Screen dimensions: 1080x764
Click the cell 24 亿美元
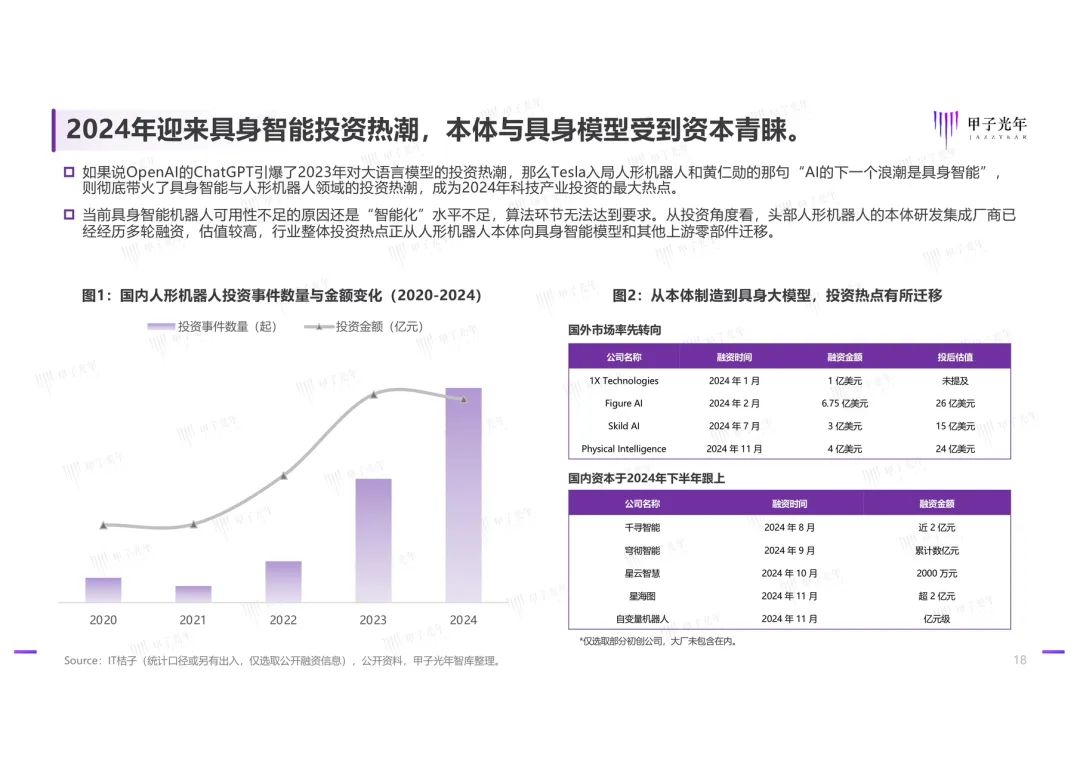[955, 449]
